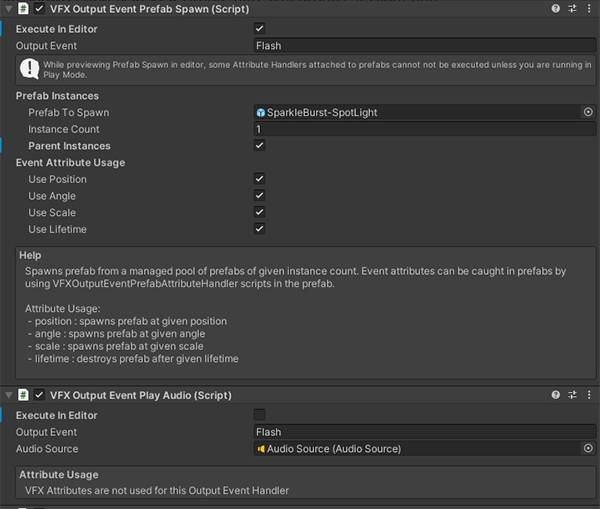Open object picker for Audio Source
The image size is (600, 509).
[588, 449]
